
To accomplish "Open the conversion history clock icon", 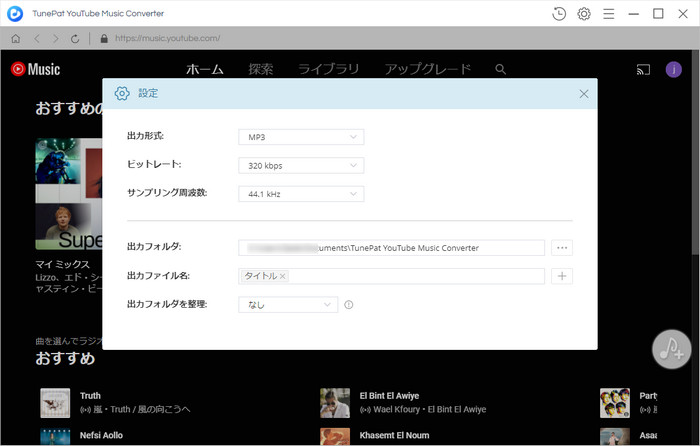I will [x=558, y=14].
